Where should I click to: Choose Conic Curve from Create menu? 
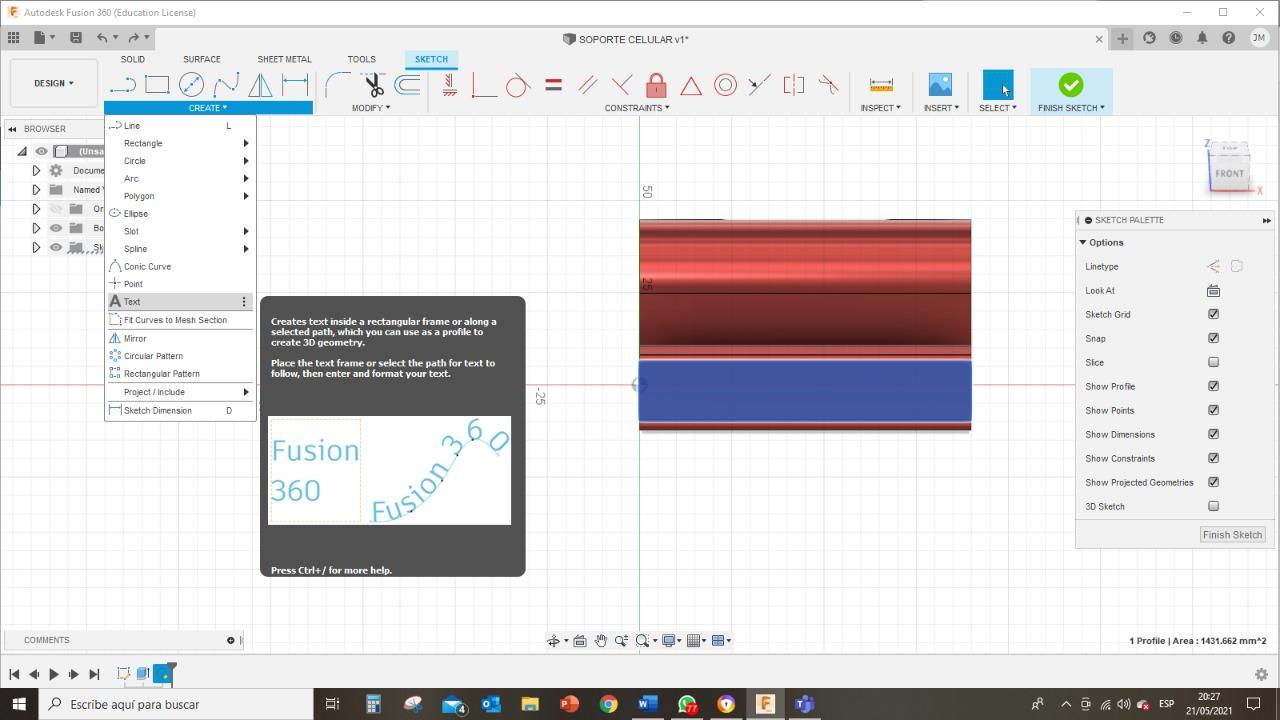(x=180, y=267)
